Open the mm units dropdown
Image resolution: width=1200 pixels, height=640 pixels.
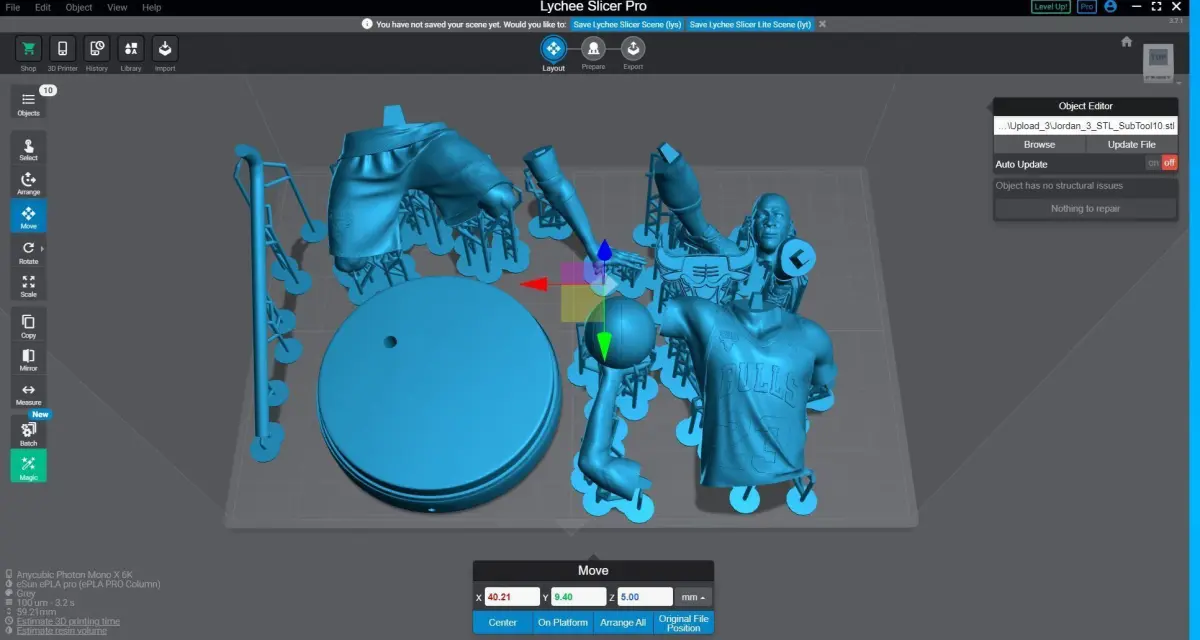(694, 597)
